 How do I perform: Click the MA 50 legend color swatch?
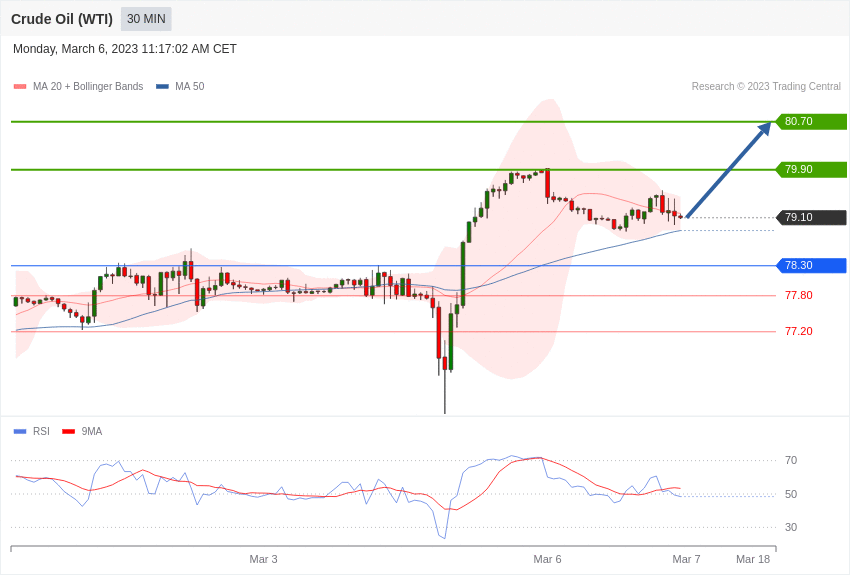(x=163, y=87)
